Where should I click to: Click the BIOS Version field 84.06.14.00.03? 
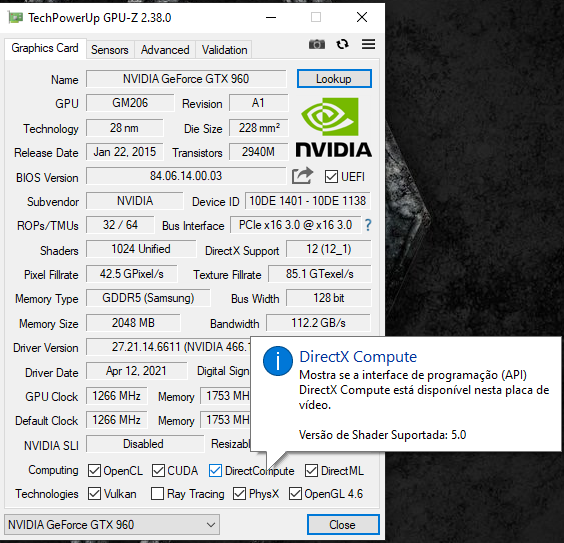pyautogui.click(x=186, y=176)
